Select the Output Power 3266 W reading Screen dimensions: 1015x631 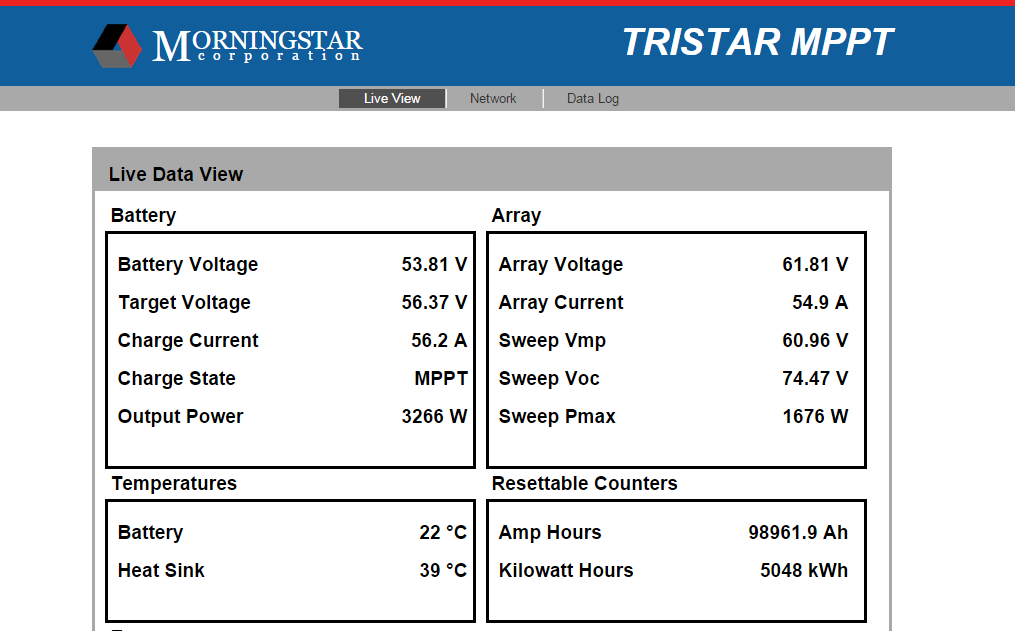434,416
